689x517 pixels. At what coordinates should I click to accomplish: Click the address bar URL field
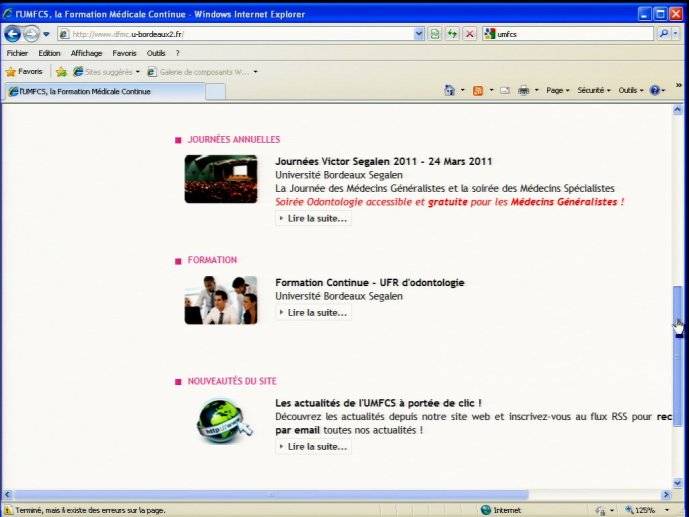click(x=237, y=34)
